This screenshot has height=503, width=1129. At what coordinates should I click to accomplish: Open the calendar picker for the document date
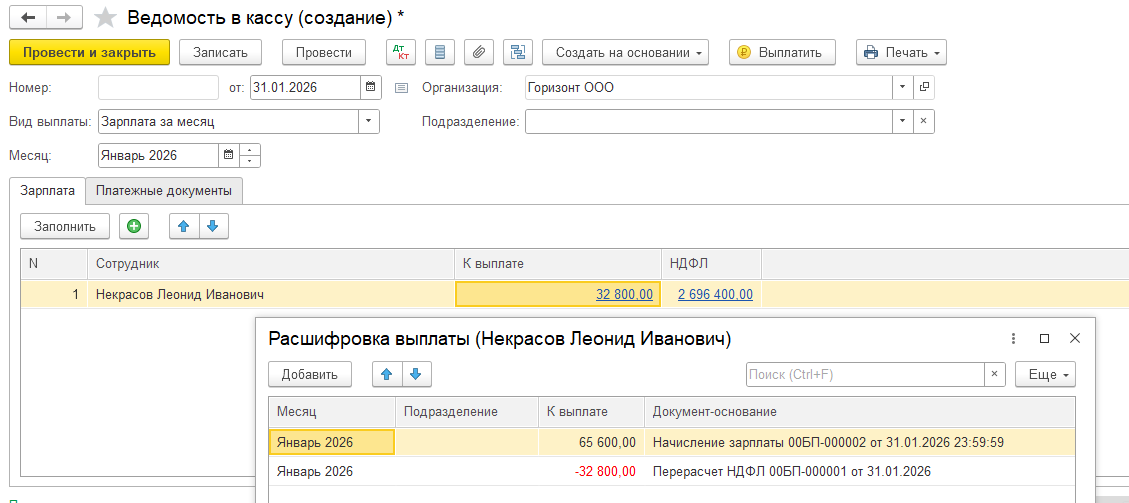tap(371, 88)
